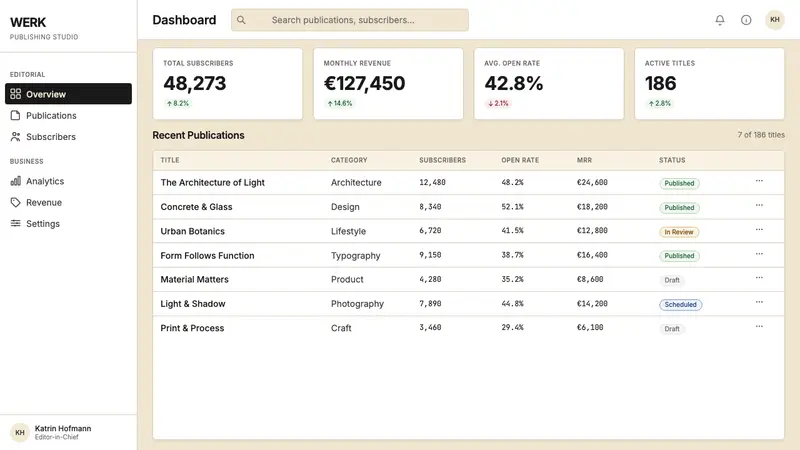Viewport: 800px width, 450px height.
Task: Open the Form Follows Function title
Action: (207, 256)
